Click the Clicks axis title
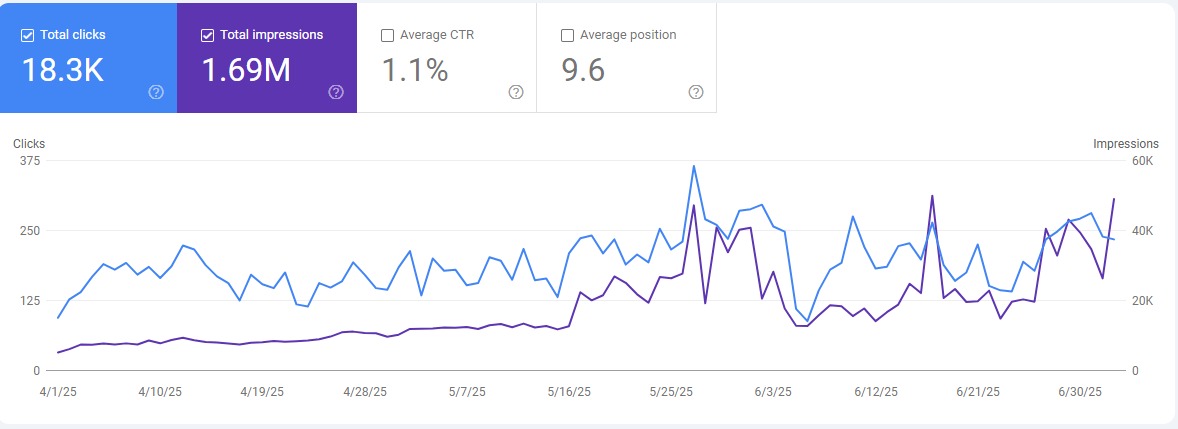This screenshot has height=429, width=1178. (29, 144)
